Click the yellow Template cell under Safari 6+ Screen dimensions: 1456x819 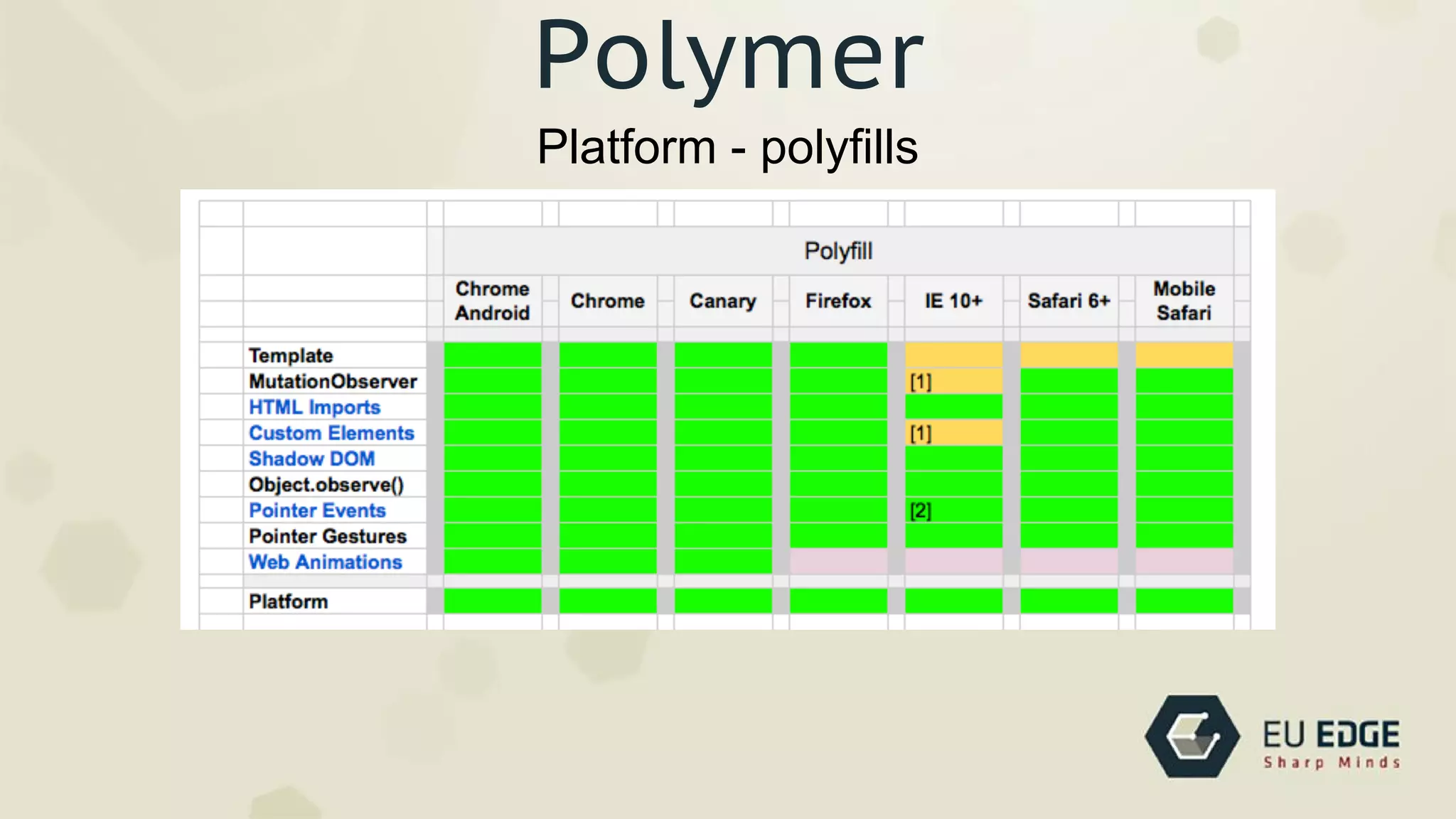tap(1069, 355)
